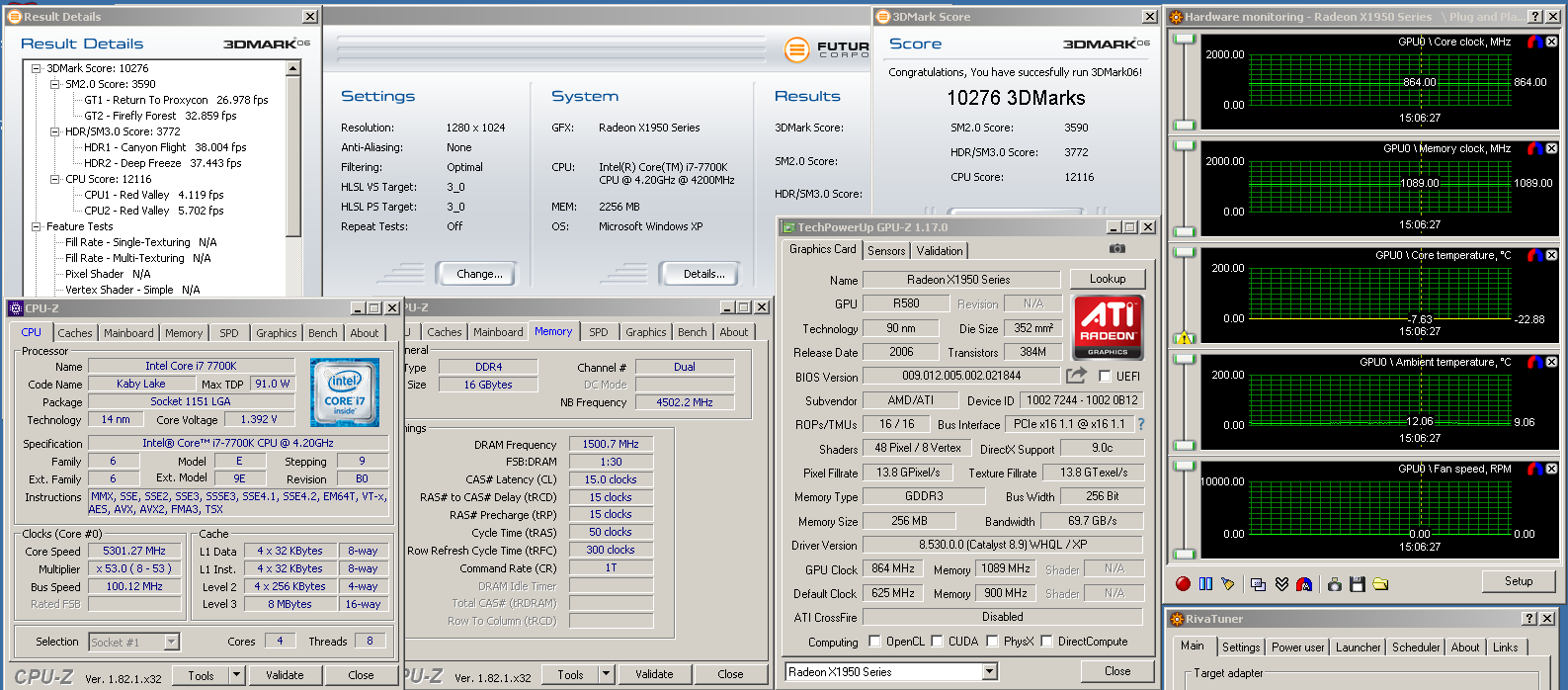The height and width of the screenshot is (690, 1568).
Task: Click the Close button in GPU-Z
Action: 1117,671
